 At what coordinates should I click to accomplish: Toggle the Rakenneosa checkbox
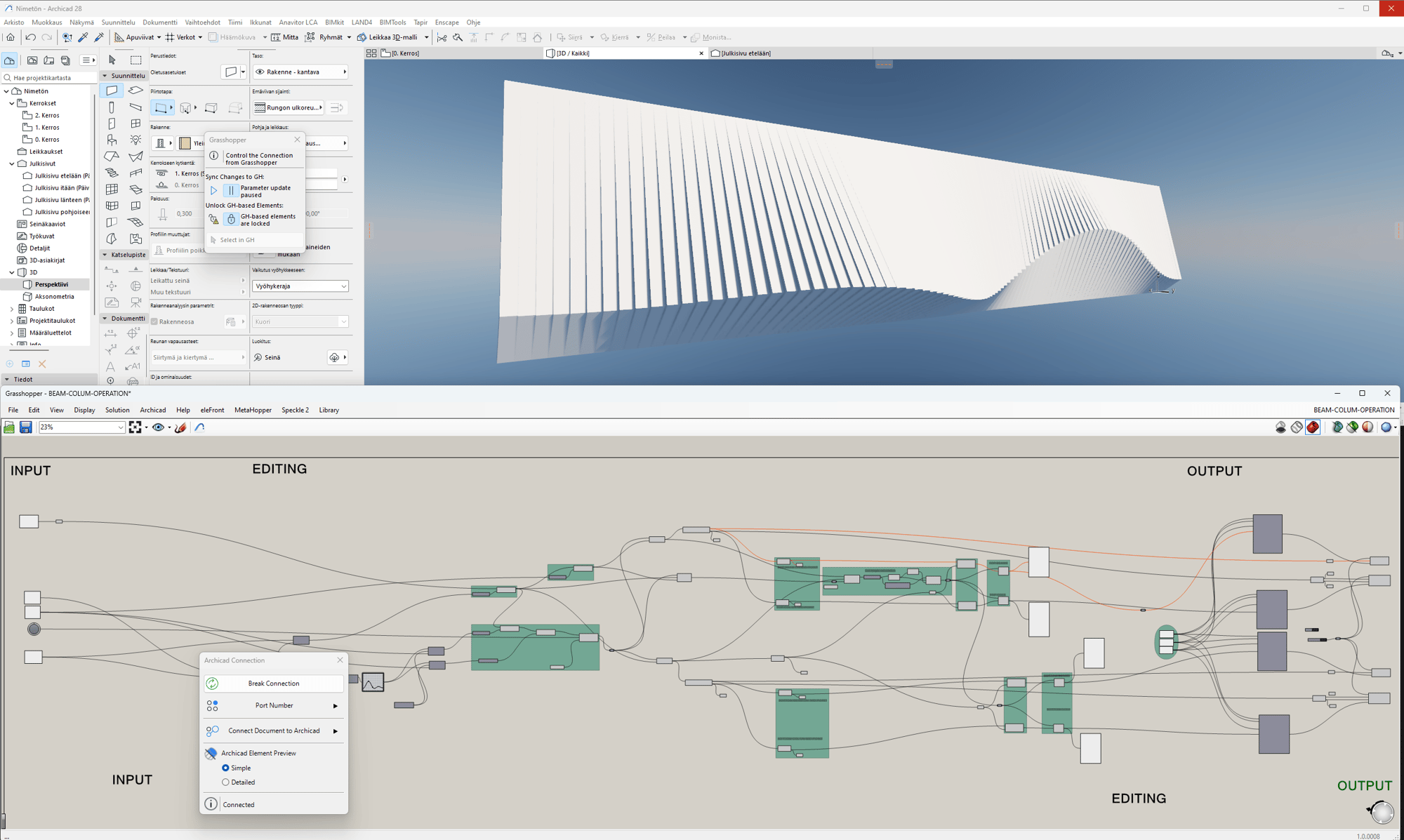pos(154,322)
